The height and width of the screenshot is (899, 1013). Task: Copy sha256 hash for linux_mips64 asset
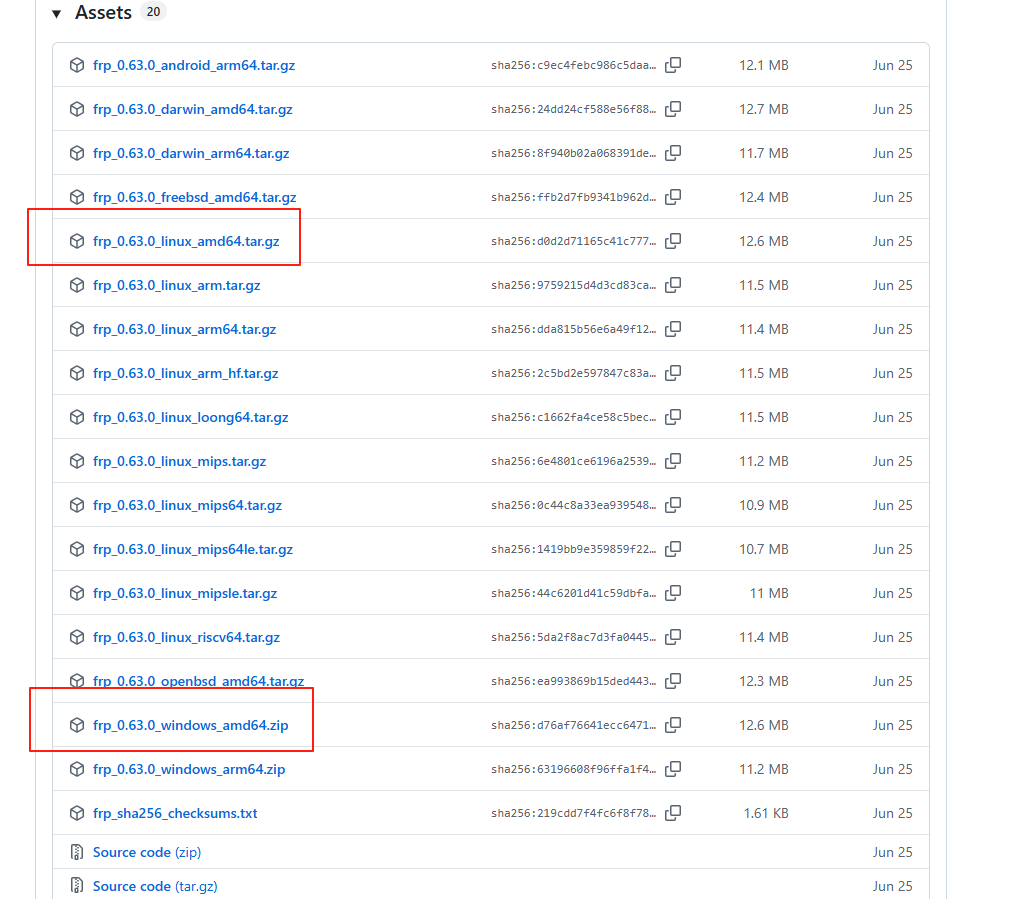tap(674, 505)
